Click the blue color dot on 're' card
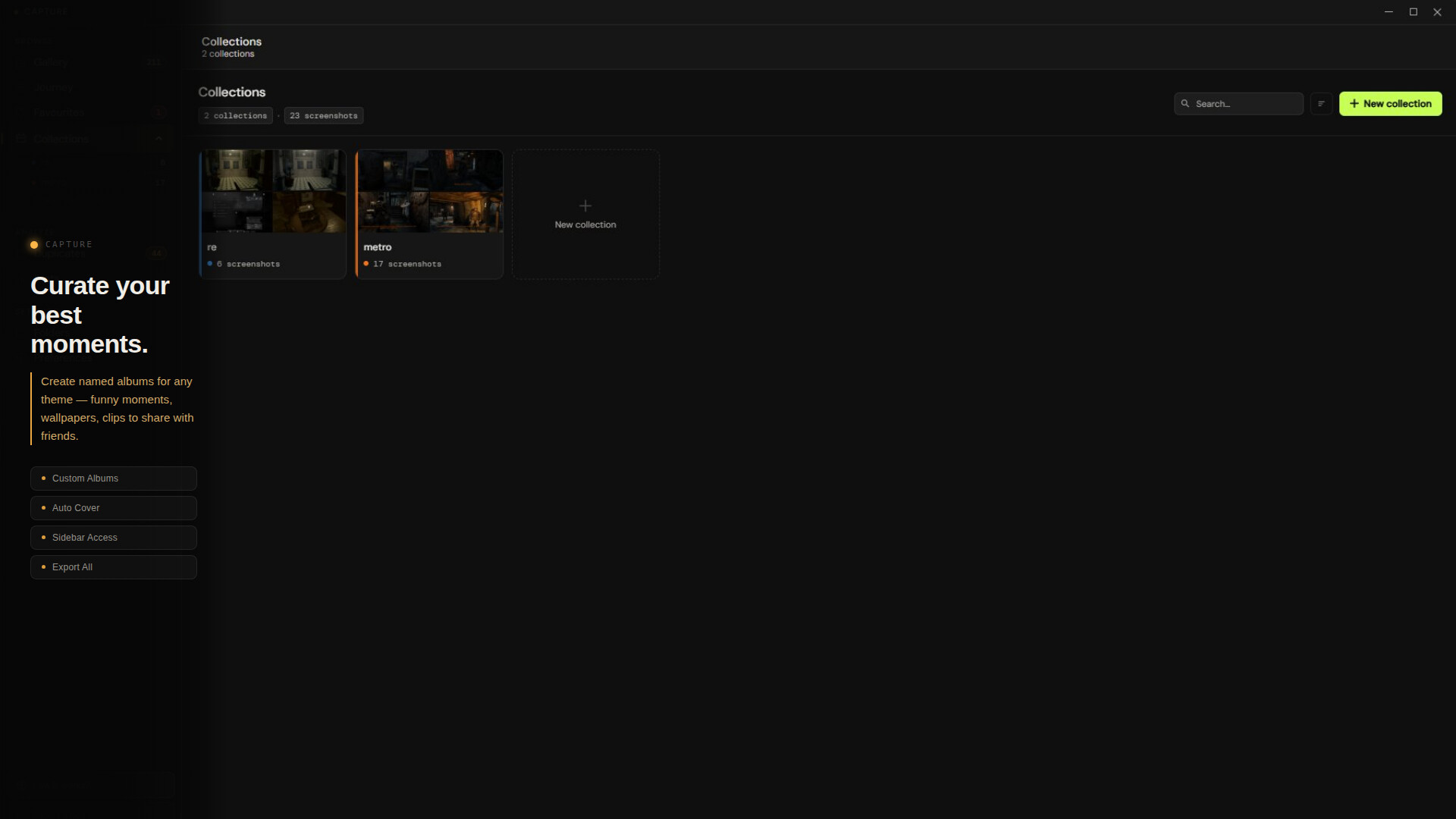This screenshot has height=819, width=1456. [210, 264]
